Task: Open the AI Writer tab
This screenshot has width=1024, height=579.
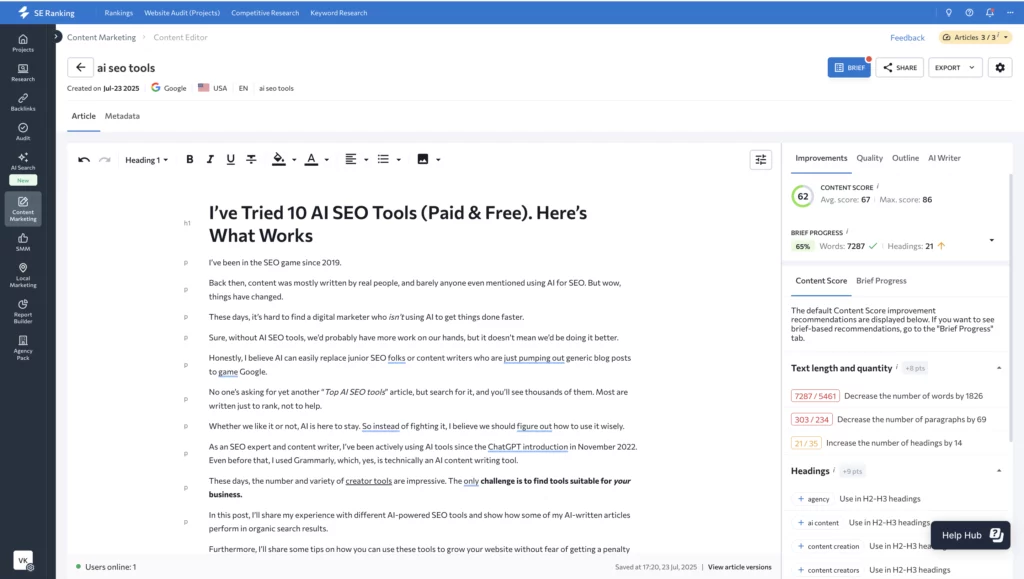Action: 944,157
